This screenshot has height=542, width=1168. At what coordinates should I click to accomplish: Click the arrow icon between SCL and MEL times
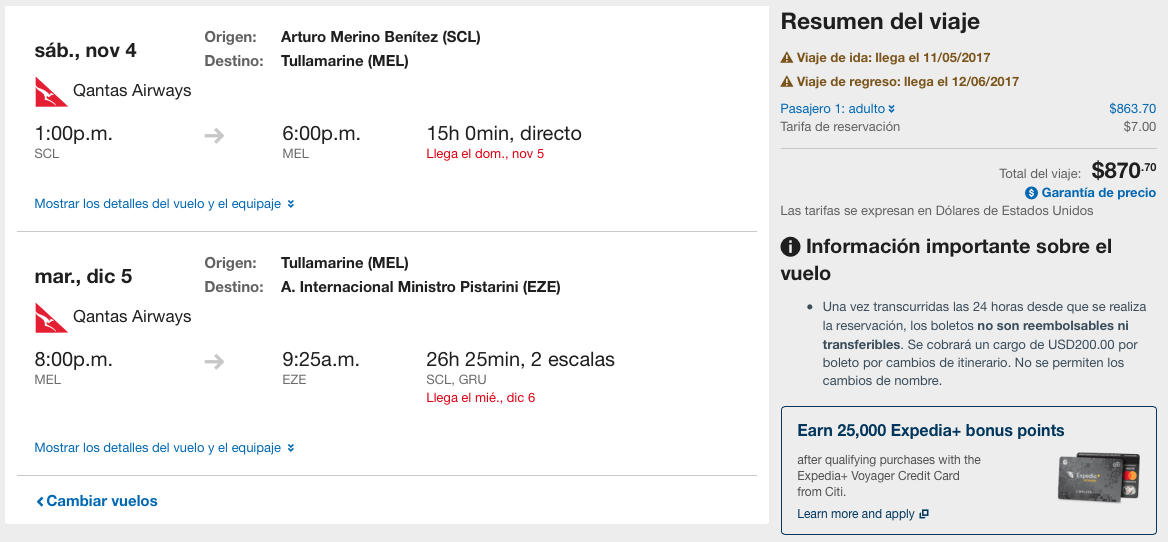(215, 136)
